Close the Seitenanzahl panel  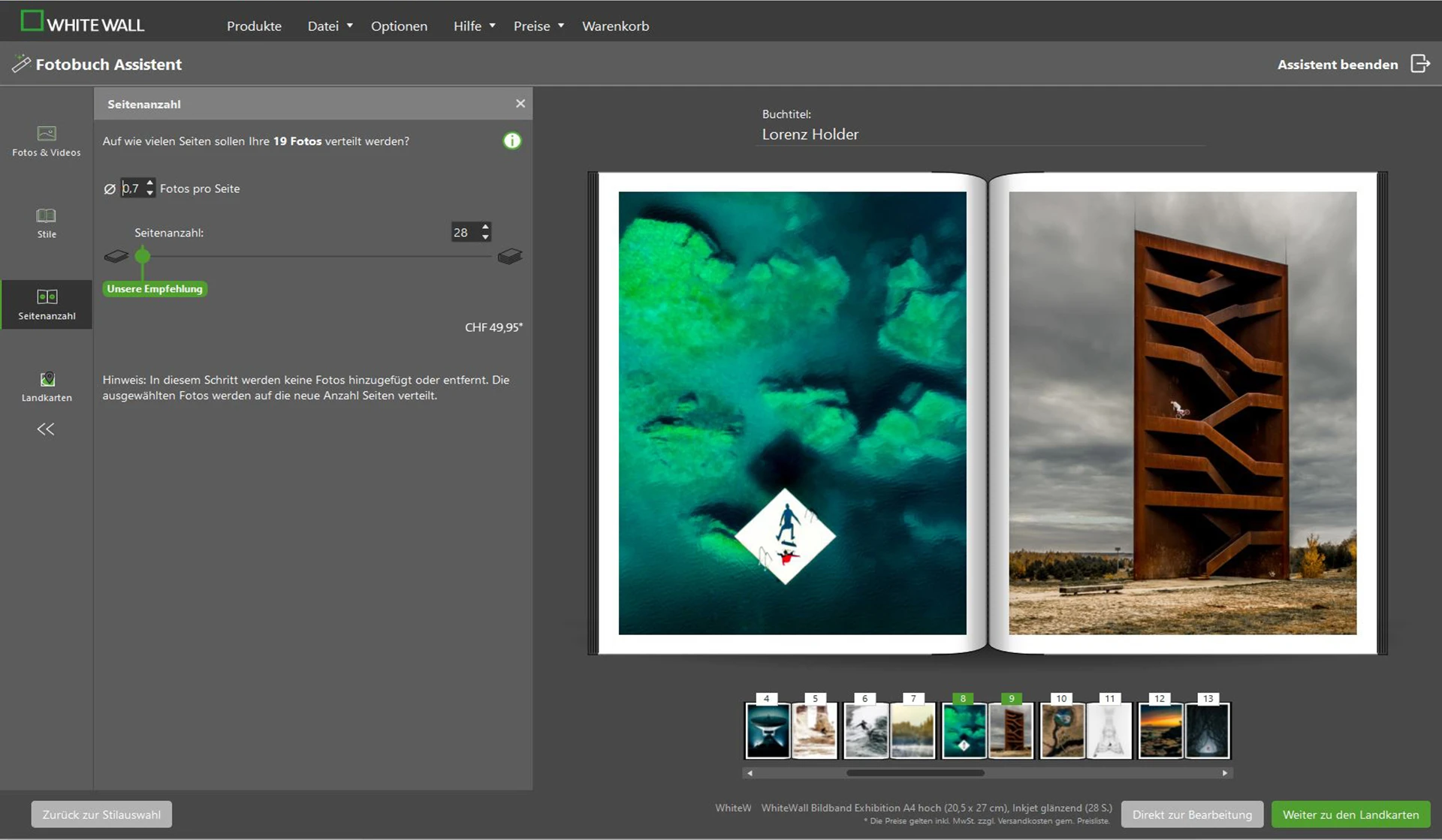[520, 104]
